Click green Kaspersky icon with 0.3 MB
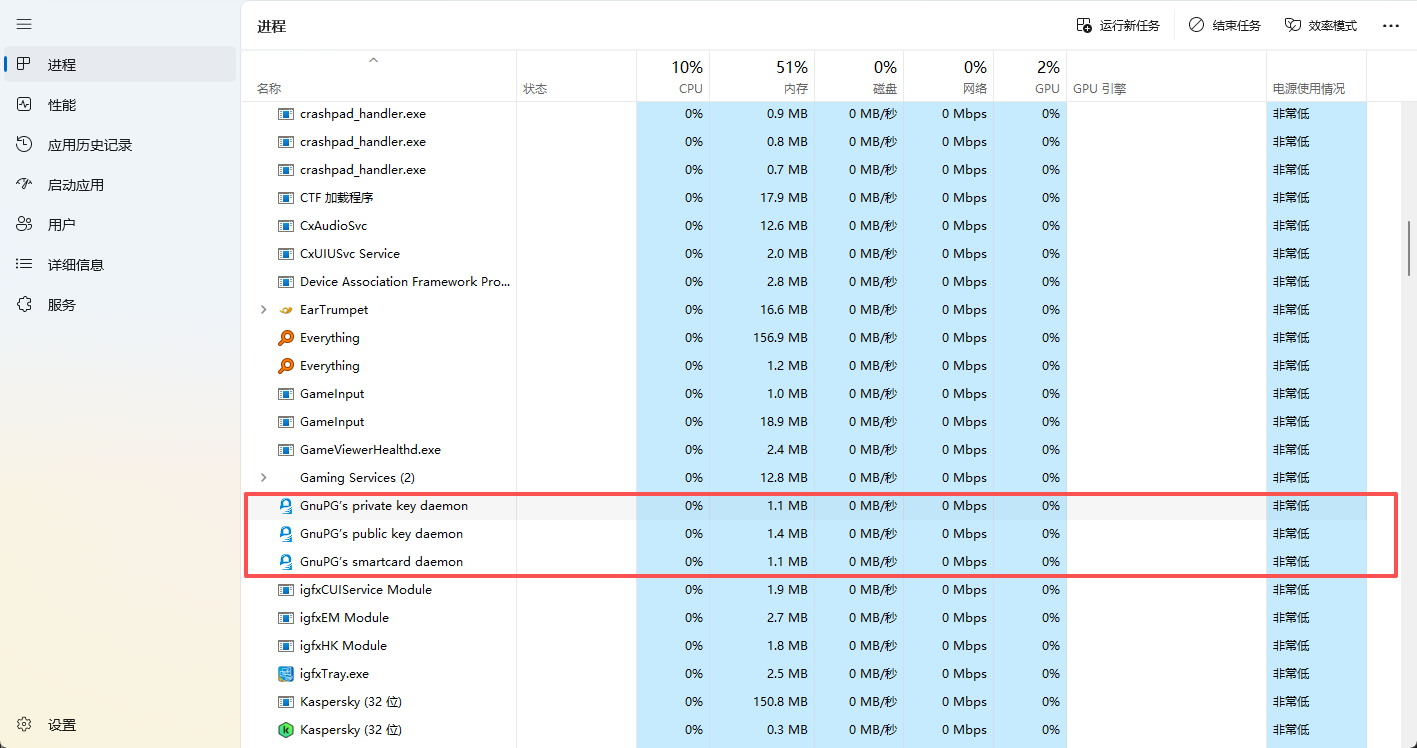This screenshot has height=748, width=1417. click(286, 730)
